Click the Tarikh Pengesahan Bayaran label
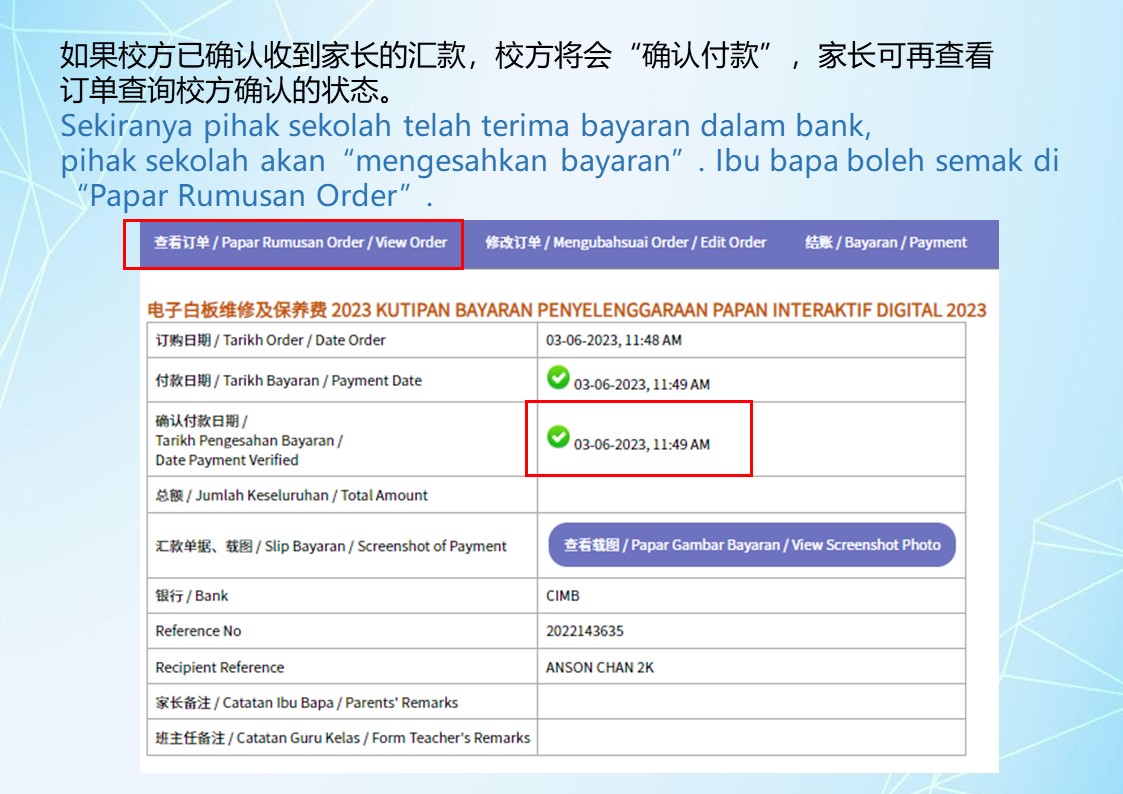The width and height of the screenshot is (1123, 794). 249,440
